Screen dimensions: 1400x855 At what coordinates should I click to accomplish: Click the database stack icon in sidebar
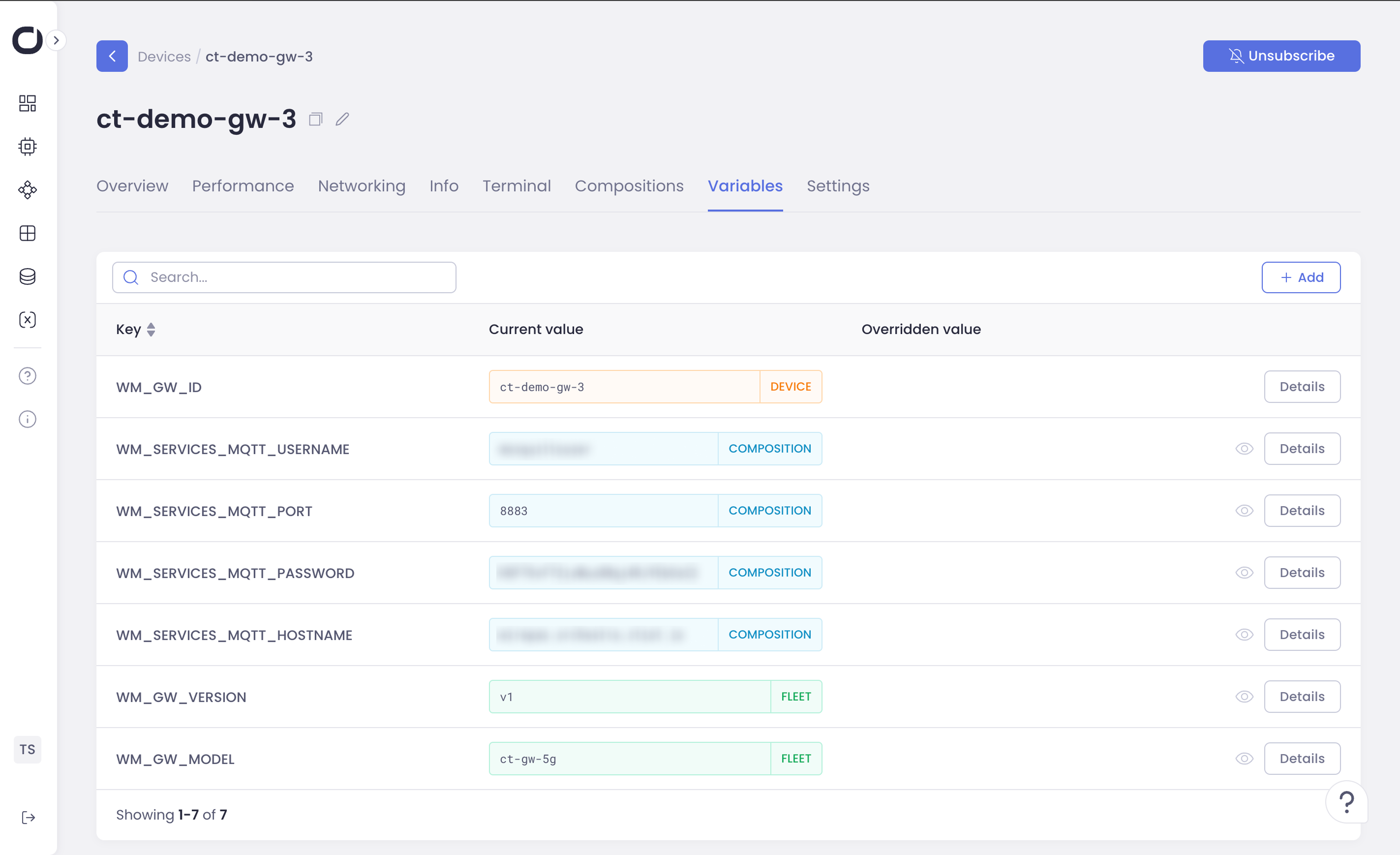[27, 276]
